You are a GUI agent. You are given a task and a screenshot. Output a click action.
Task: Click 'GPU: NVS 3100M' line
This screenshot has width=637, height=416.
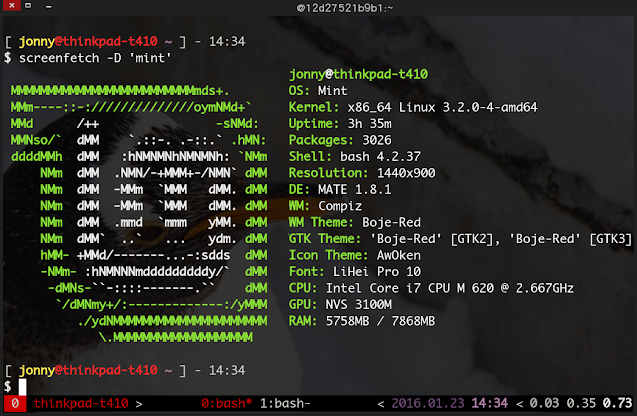click(x=340, y=305)
